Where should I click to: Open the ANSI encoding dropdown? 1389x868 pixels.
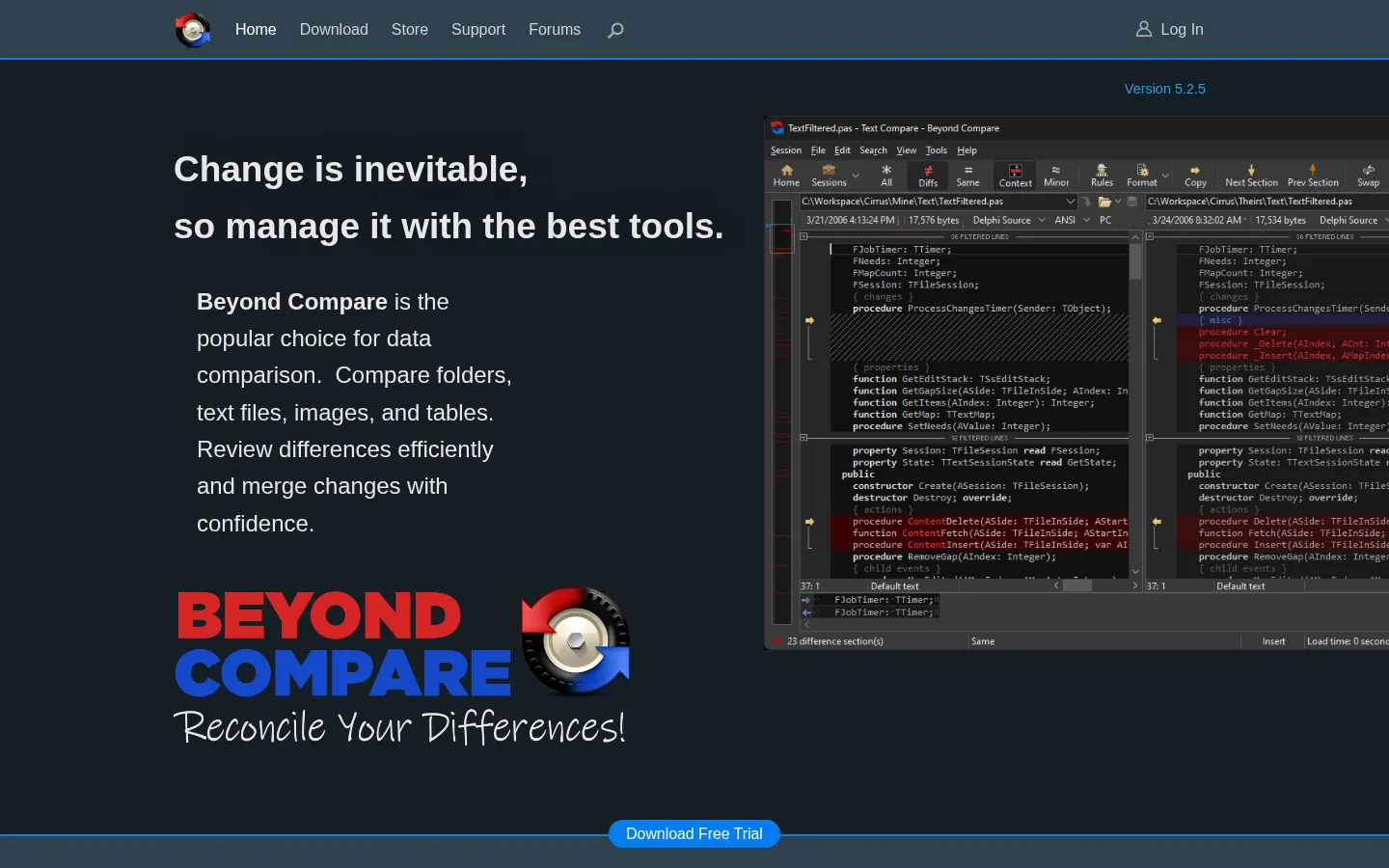[x=1086, y=220]
